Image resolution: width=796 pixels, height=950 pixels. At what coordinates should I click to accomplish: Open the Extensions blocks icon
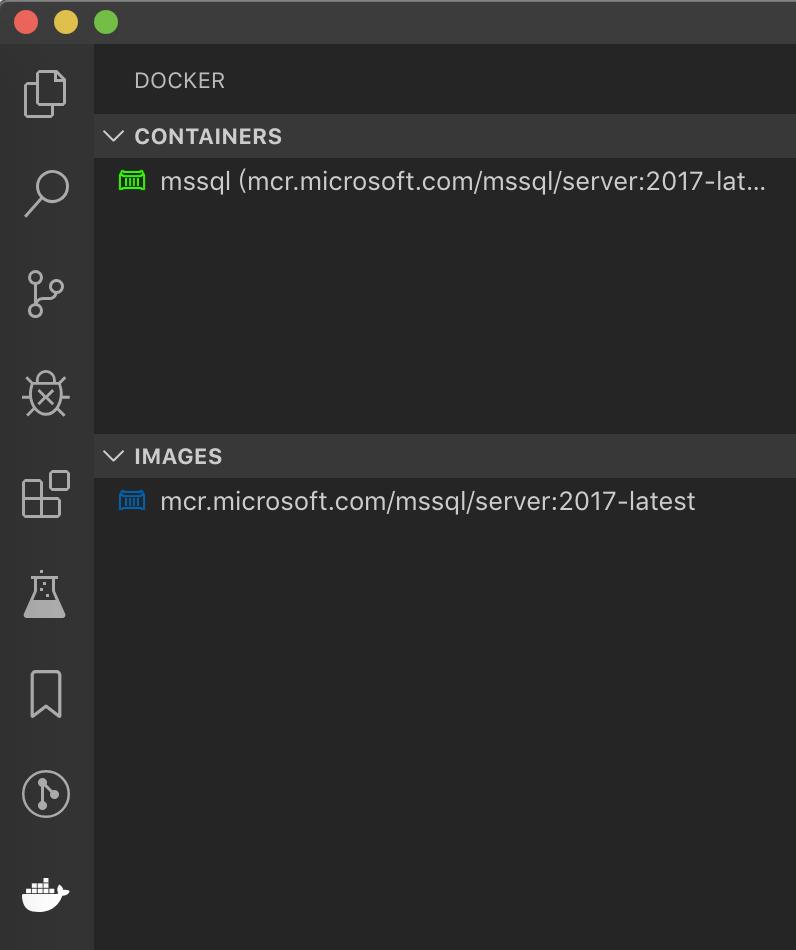tap(46, 494)
